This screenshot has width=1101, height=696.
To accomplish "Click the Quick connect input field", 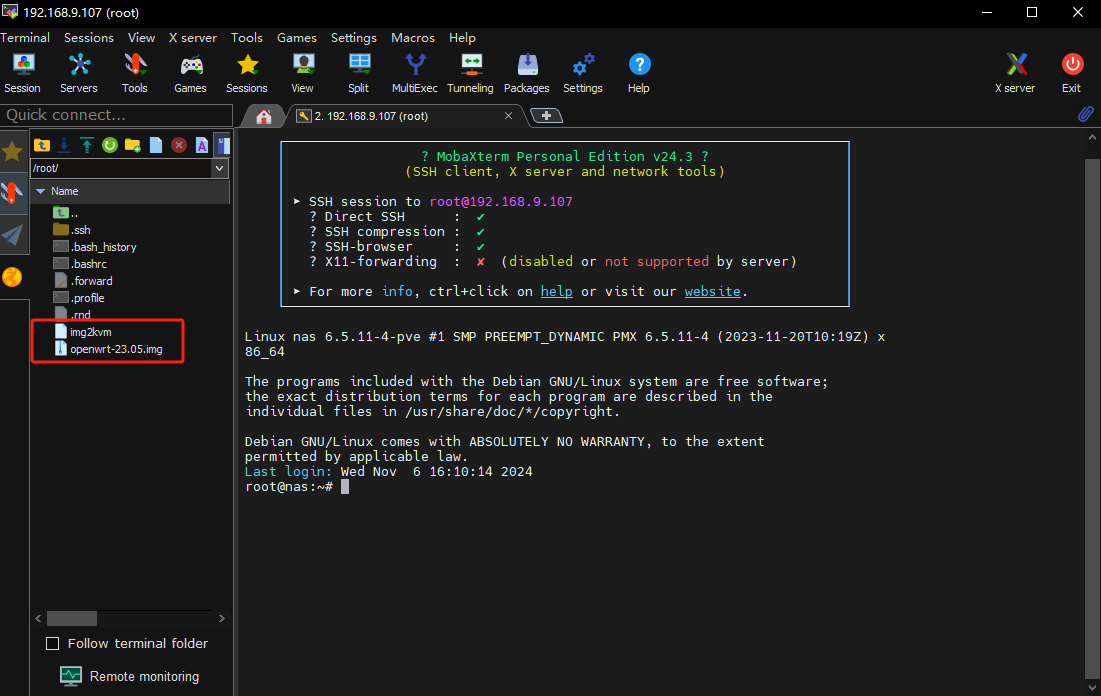I will tap(116, 114).
